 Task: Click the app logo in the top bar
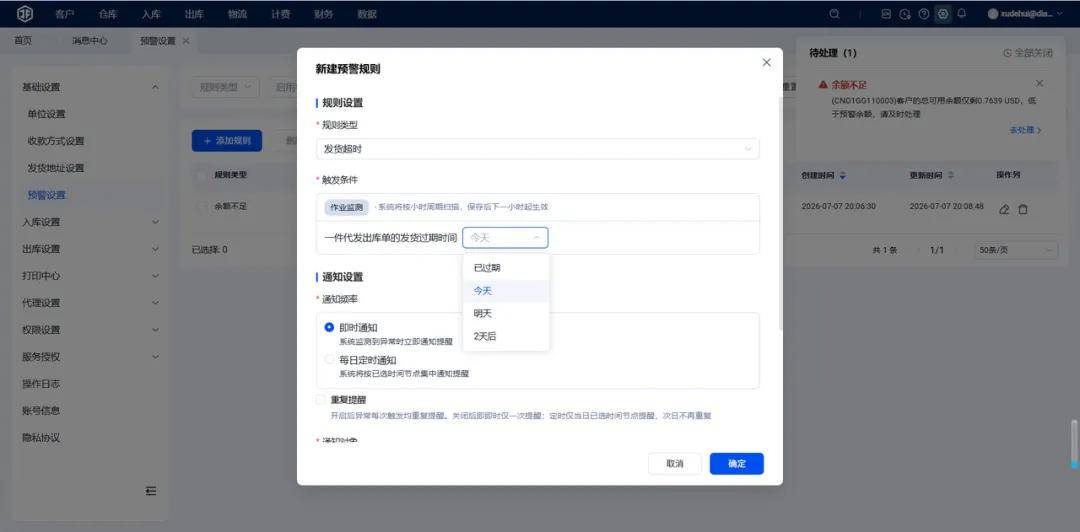click(x=25, y=14)
